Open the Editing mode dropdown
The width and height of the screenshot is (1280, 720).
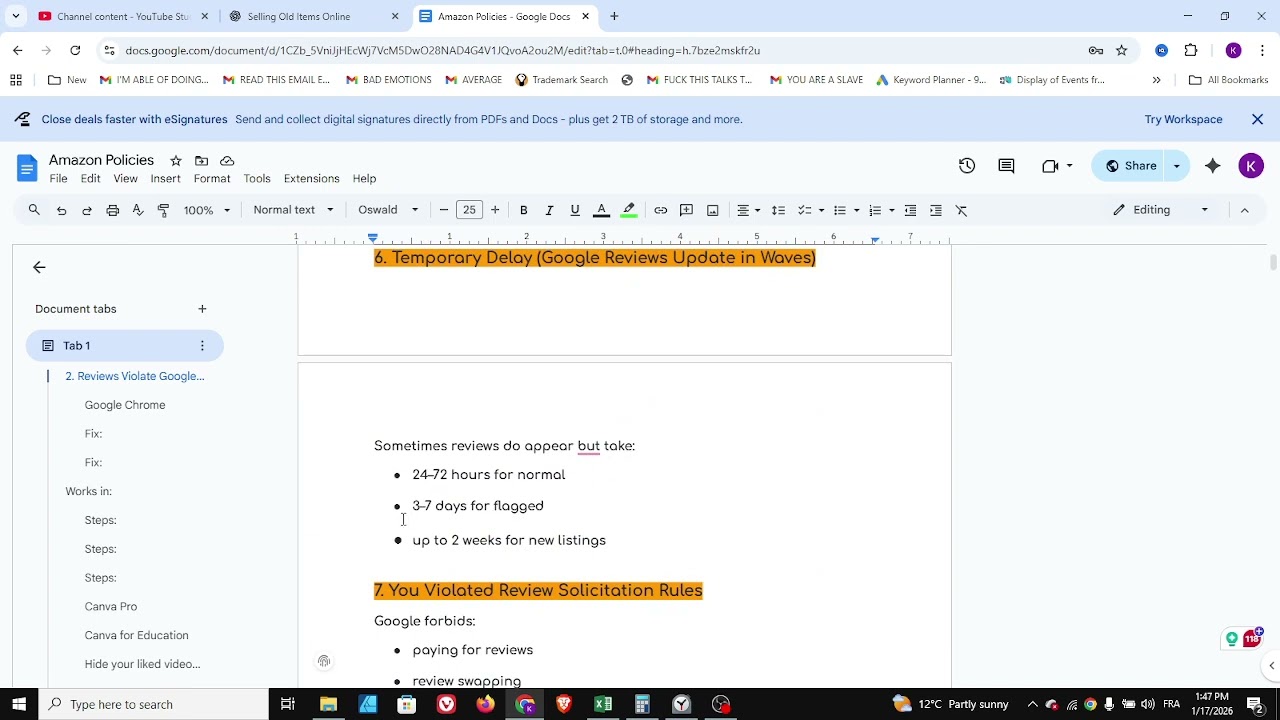[1161, 210]
